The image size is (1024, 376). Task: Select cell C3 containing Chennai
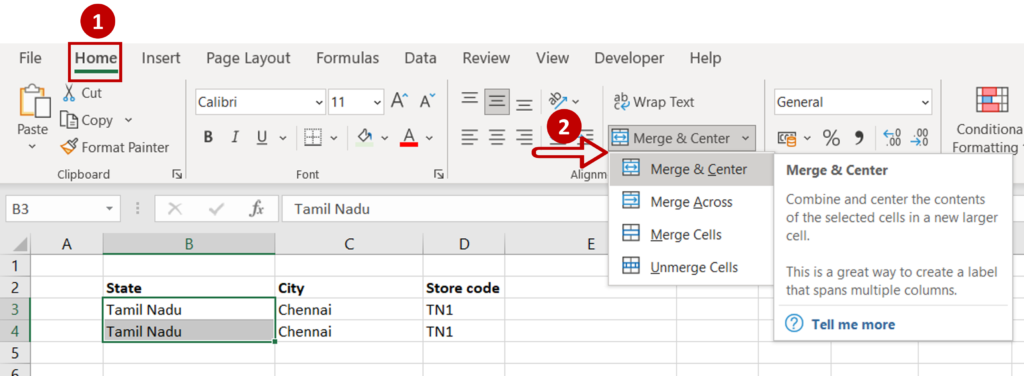[x=349, y=309]
